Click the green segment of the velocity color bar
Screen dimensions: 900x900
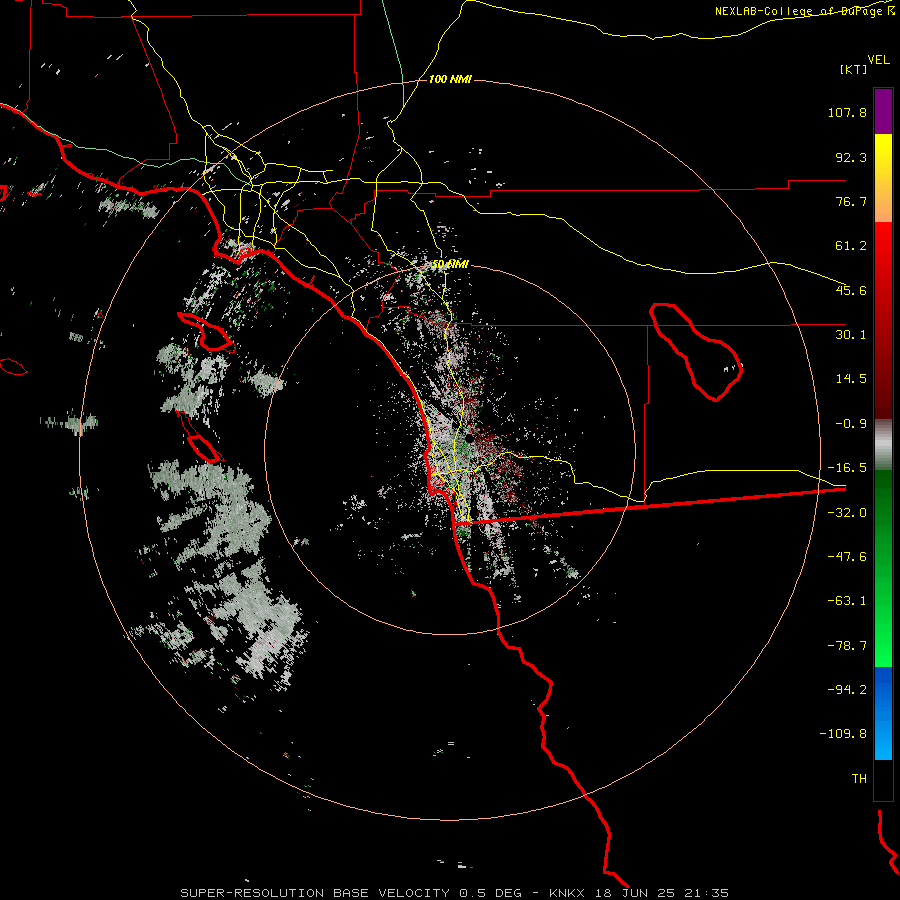click(883, 568)
